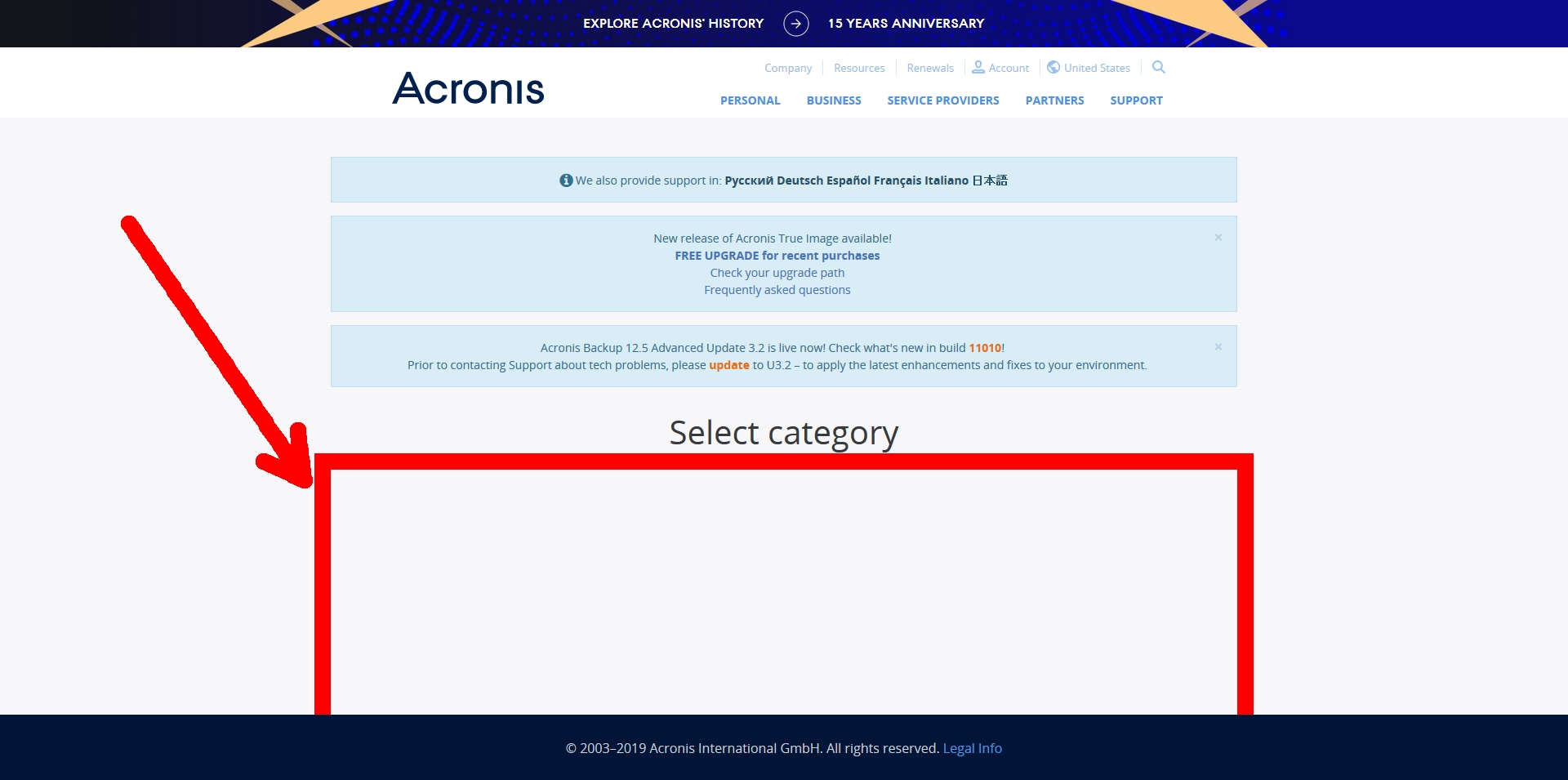
Task: Select the PERSONAL tab
Action: coord(750,100)
